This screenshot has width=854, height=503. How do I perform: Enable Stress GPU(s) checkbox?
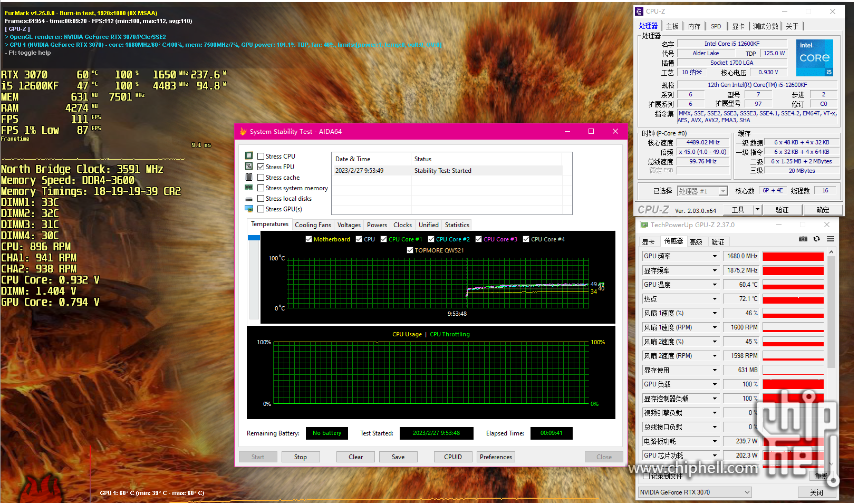(x=260, y=209)
